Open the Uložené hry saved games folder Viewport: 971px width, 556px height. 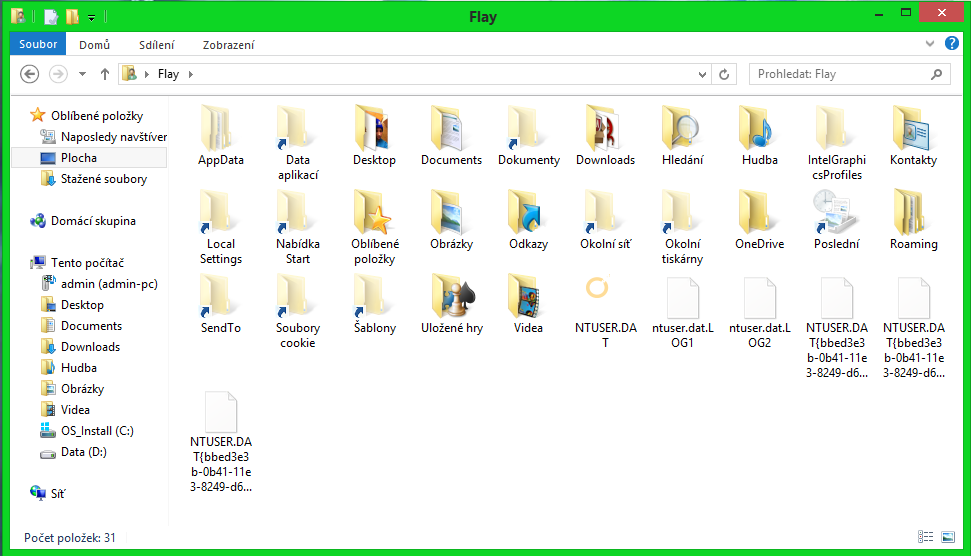coord(451,305)
